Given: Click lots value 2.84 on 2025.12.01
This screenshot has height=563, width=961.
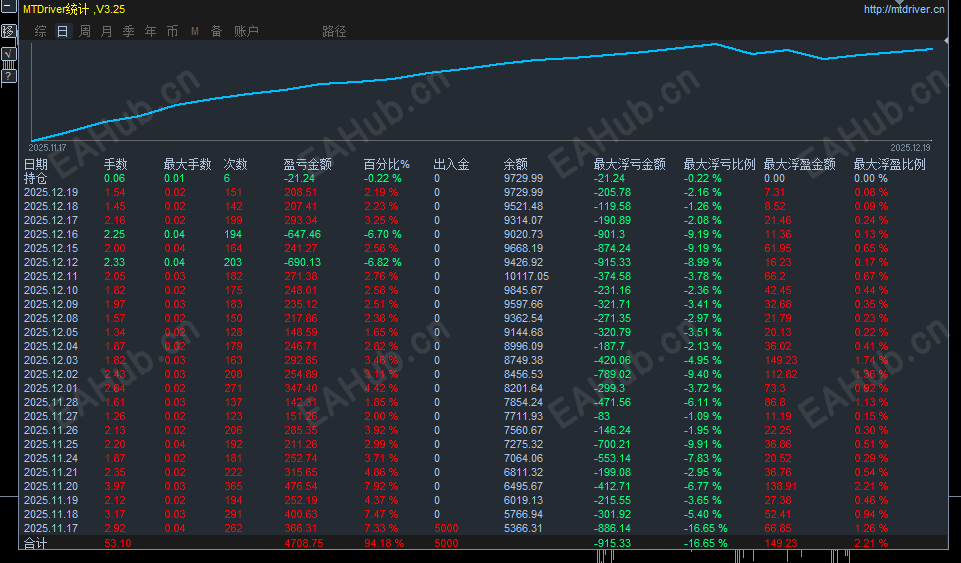Looking at the screenshot, I should coord(115,388).
